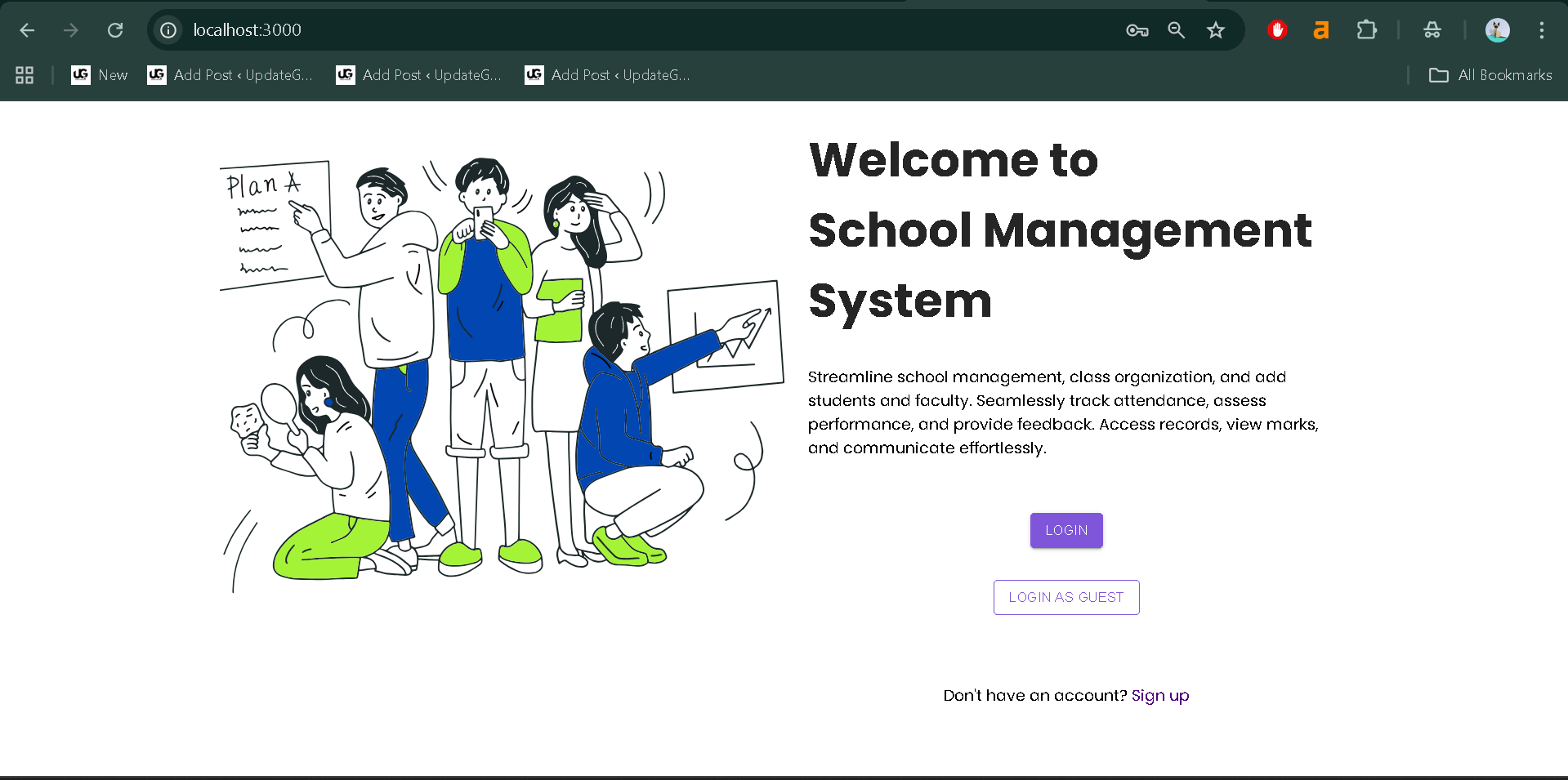Viewport: 1568px width, 780px height.
Task: Bookmark this page with the star icon
Action: [1215, 30]
